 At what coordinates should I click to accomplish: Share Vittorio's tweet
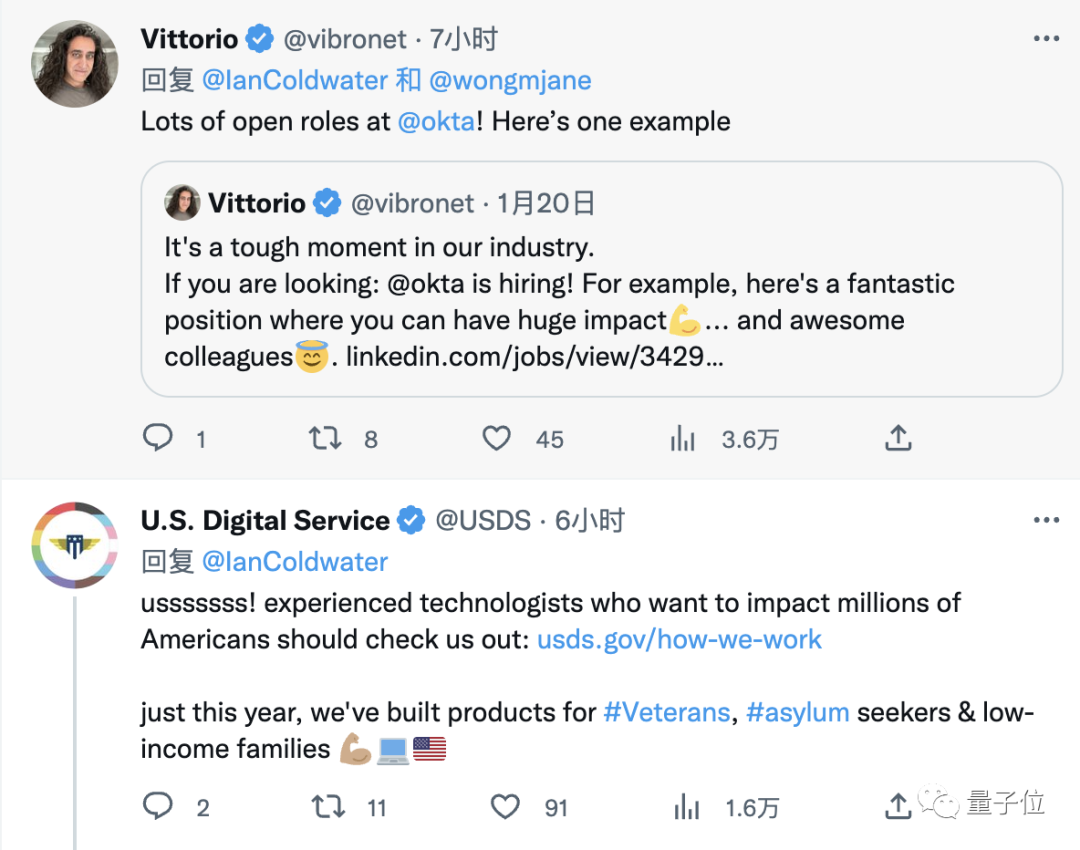tap(898, 438)
